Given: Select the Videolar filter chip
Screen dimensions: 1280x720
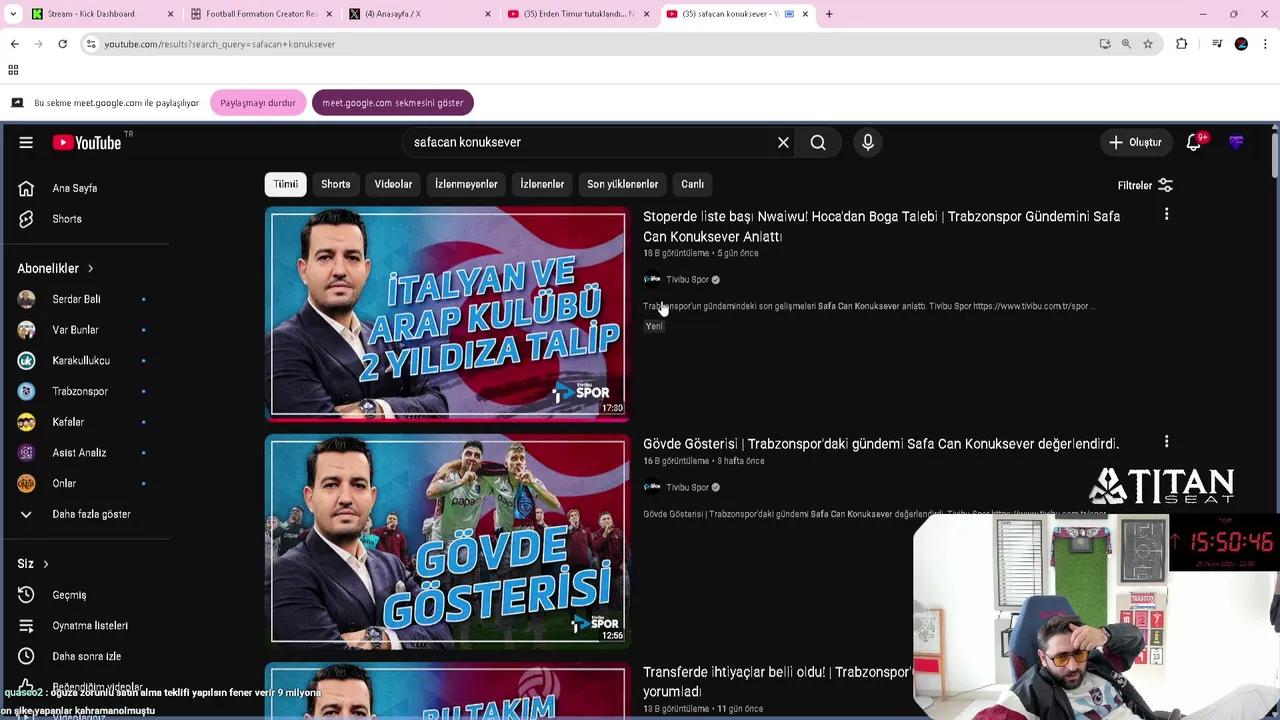Looking at the screenshot, I should coord(393,184).
